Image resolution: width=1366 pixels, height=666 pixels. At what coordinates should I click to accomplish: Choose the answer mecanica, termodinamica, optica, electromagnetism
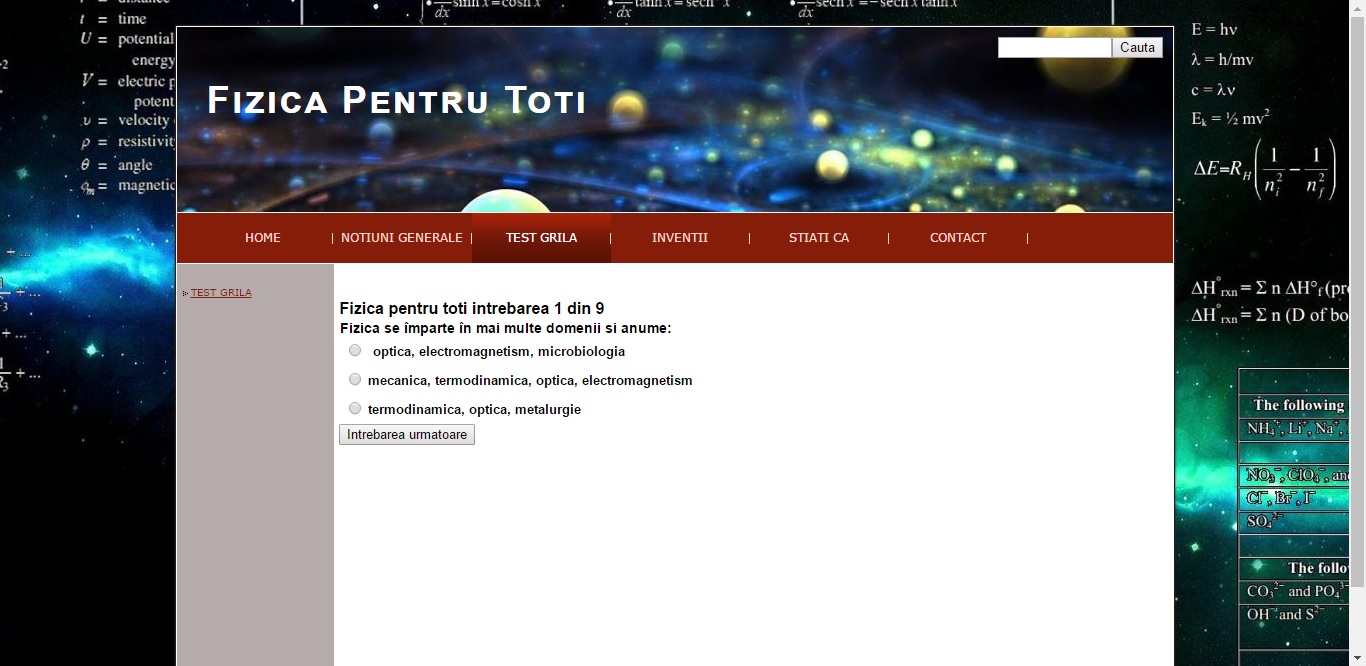355,379
